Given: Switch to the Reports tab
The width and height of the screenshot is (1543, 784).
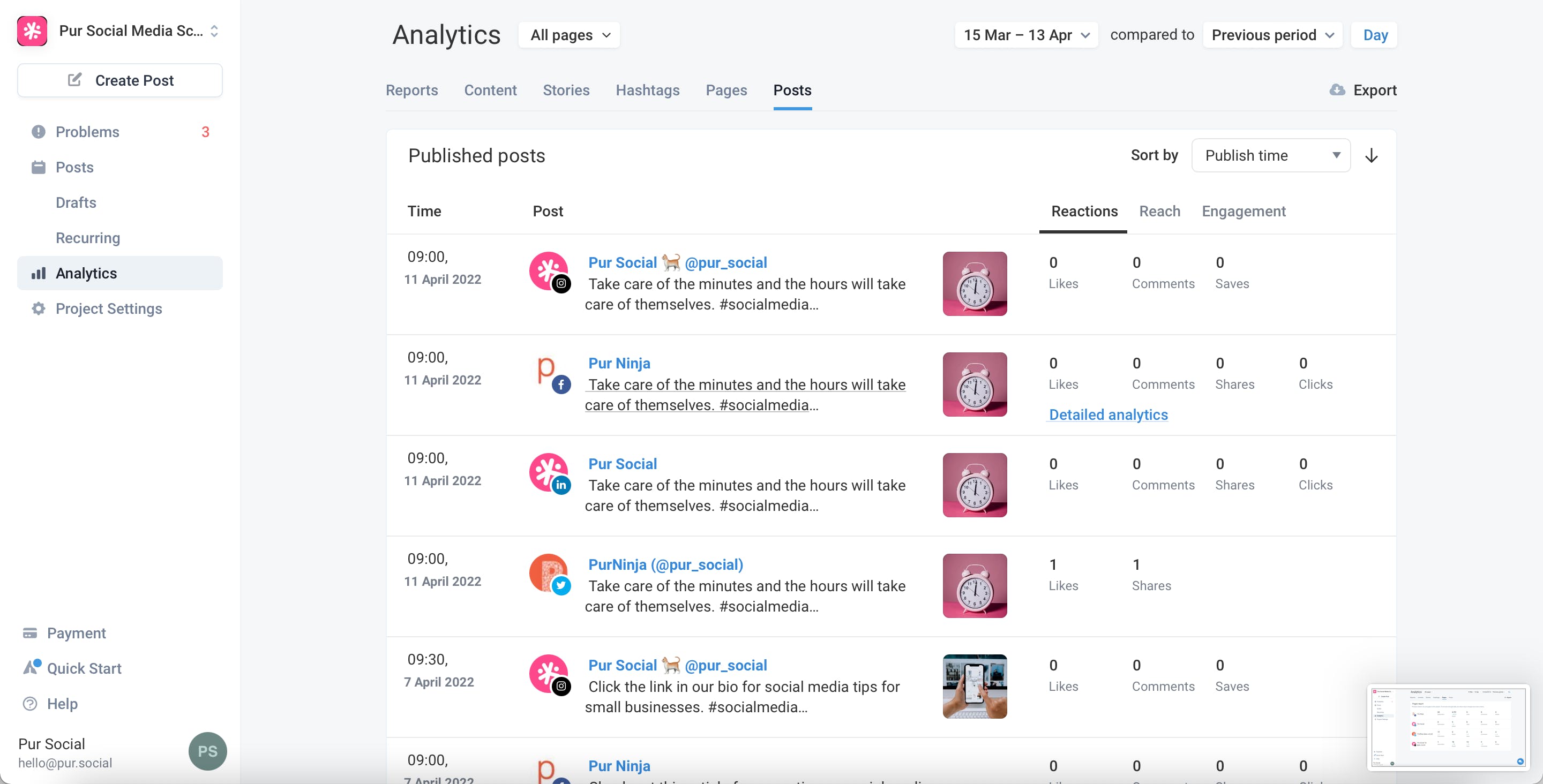Looking at the screenshot, I should (412, 90).
